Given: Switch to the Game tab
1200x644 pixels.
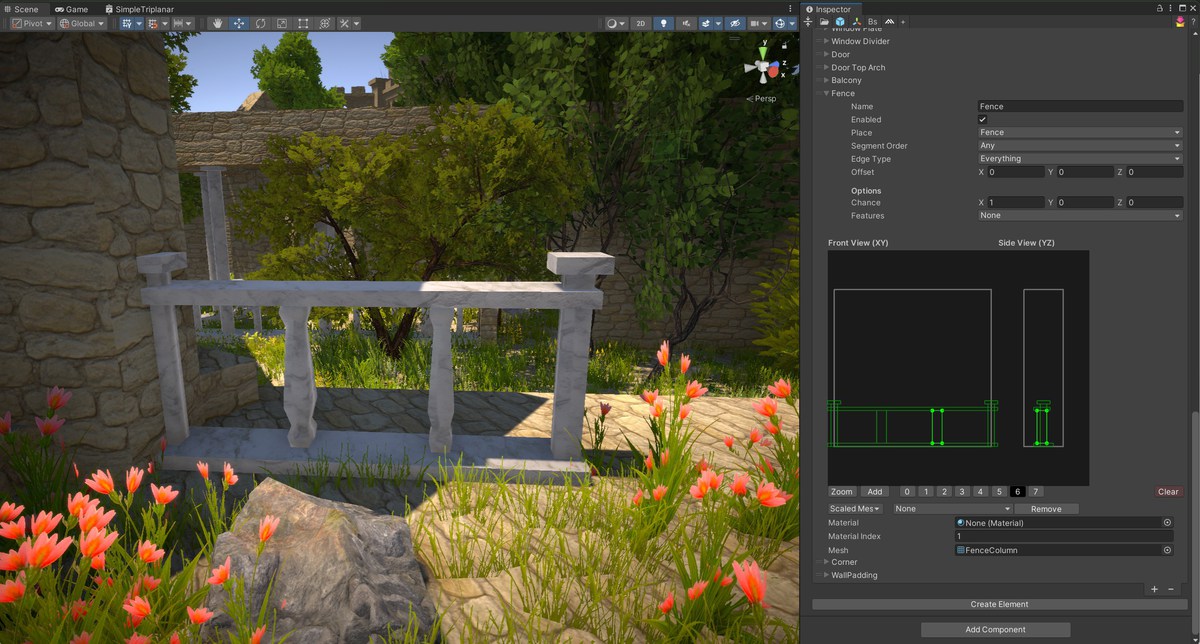Looking at the screenshot, I should (73, 9).
